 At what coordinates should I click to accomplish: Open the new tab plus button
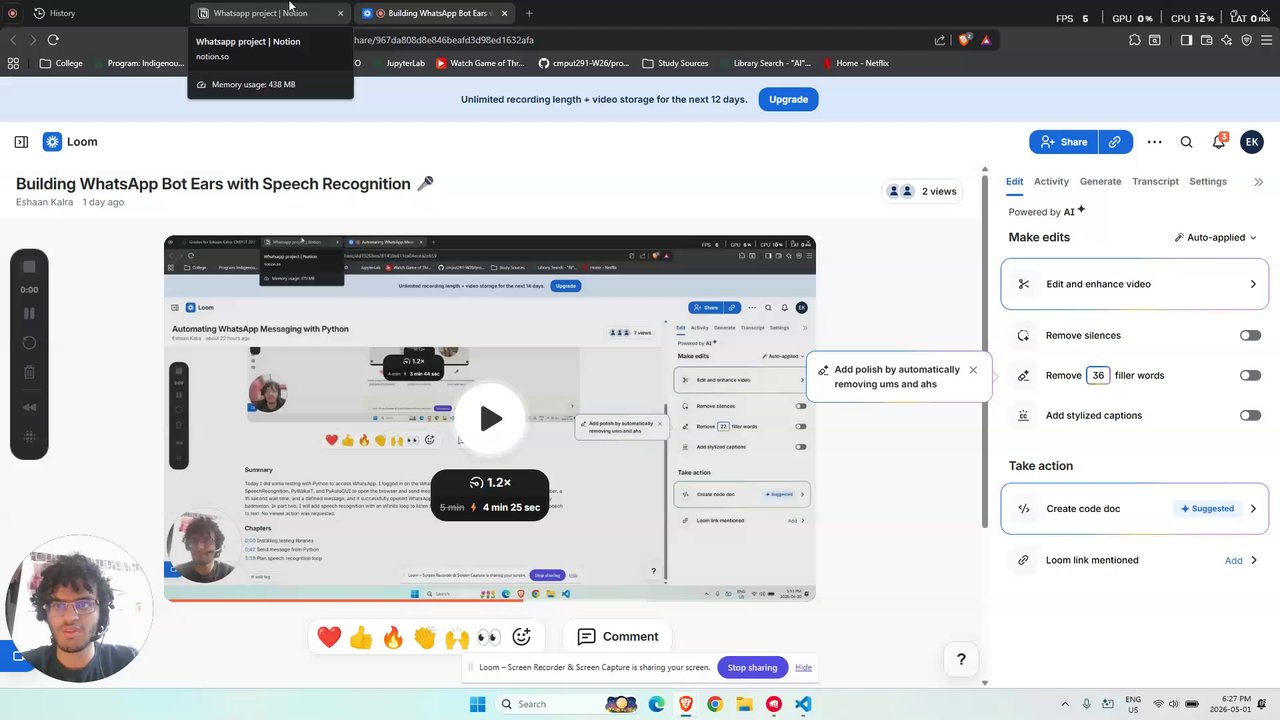pos(529,13)
